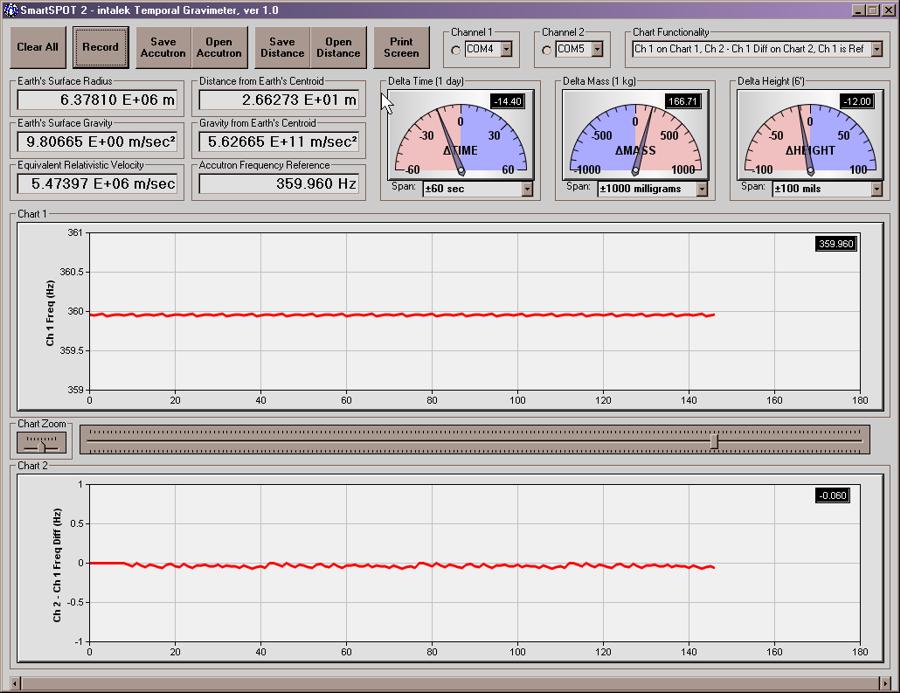Click the Print Screen button

pyautogui.click(x=401, y=47)
